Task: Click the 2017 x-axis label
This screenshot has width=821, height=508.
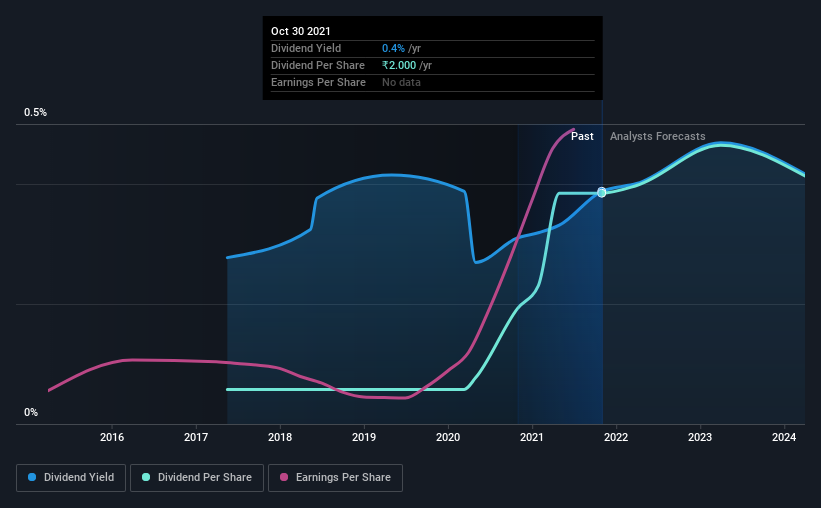Action: click(196, 437)
